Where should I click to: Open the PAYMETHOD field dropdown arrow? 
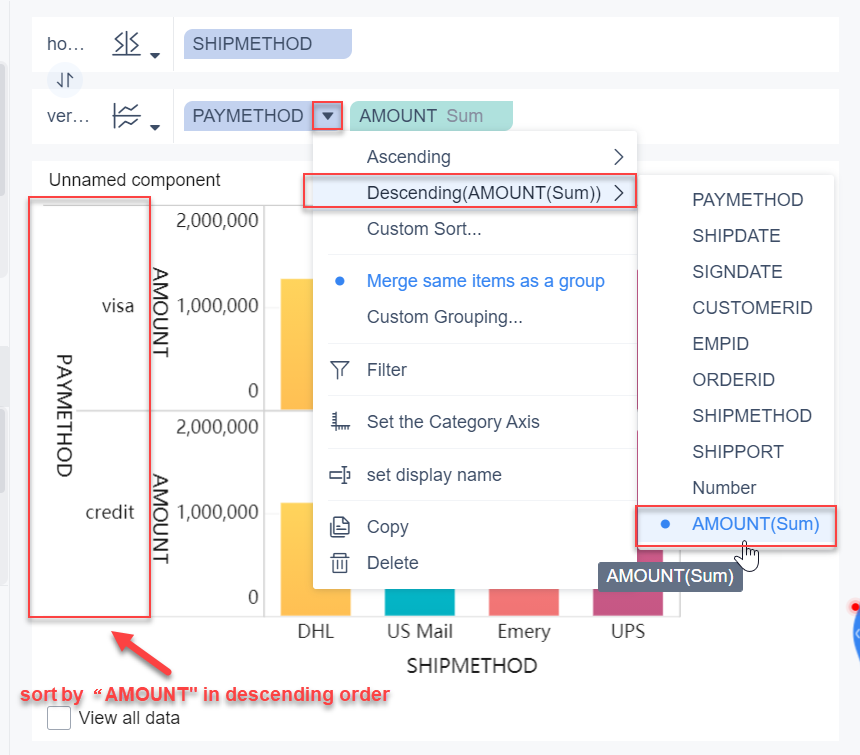(x=327, y=116)
